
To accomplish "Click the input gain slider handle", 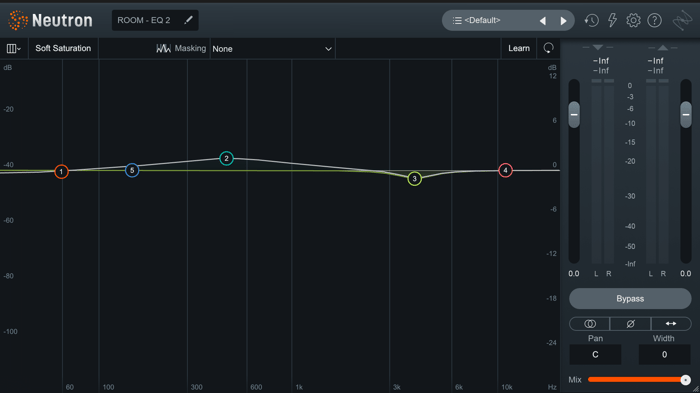I will pyautogui.click(x=574, y=115).
